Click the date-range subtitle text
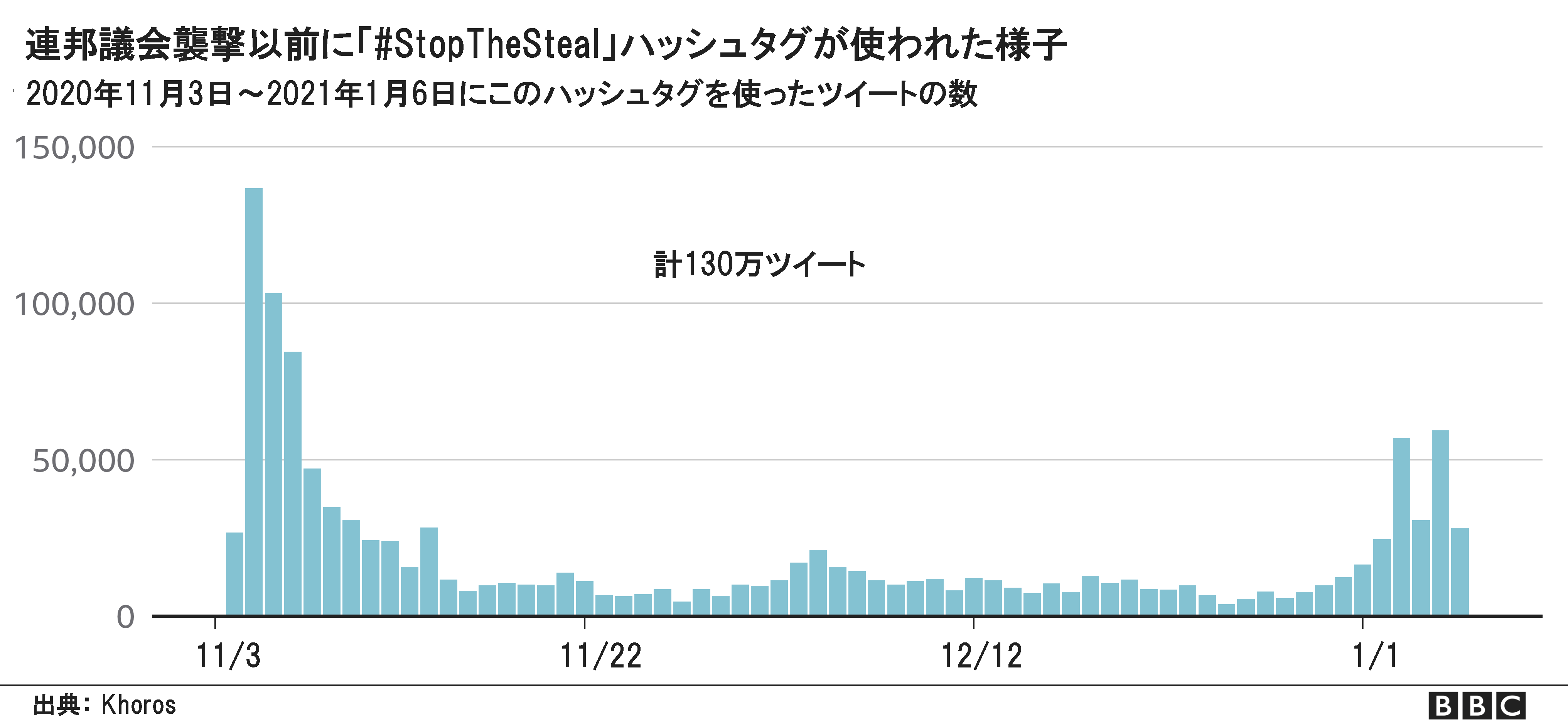This screenshot has height=723, width=1568. 502,94
